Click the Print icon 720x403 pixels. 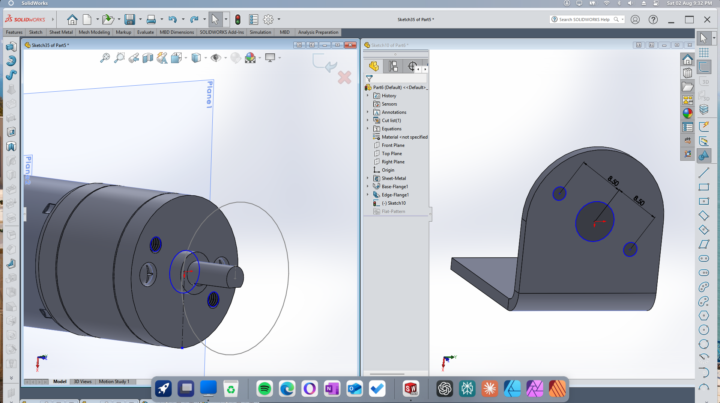pyautogui.click(x=151, y=19)
